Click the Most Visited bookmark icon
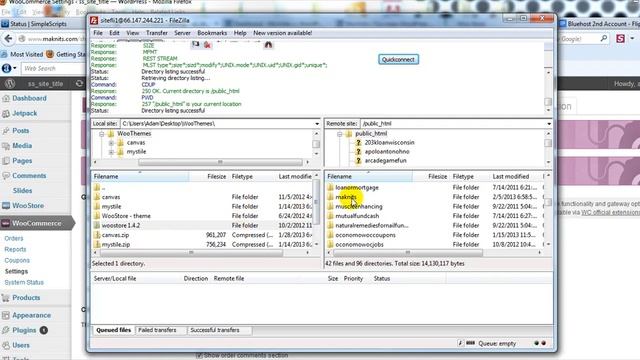Viewport: 640px width, 360px height. point(4,54)
